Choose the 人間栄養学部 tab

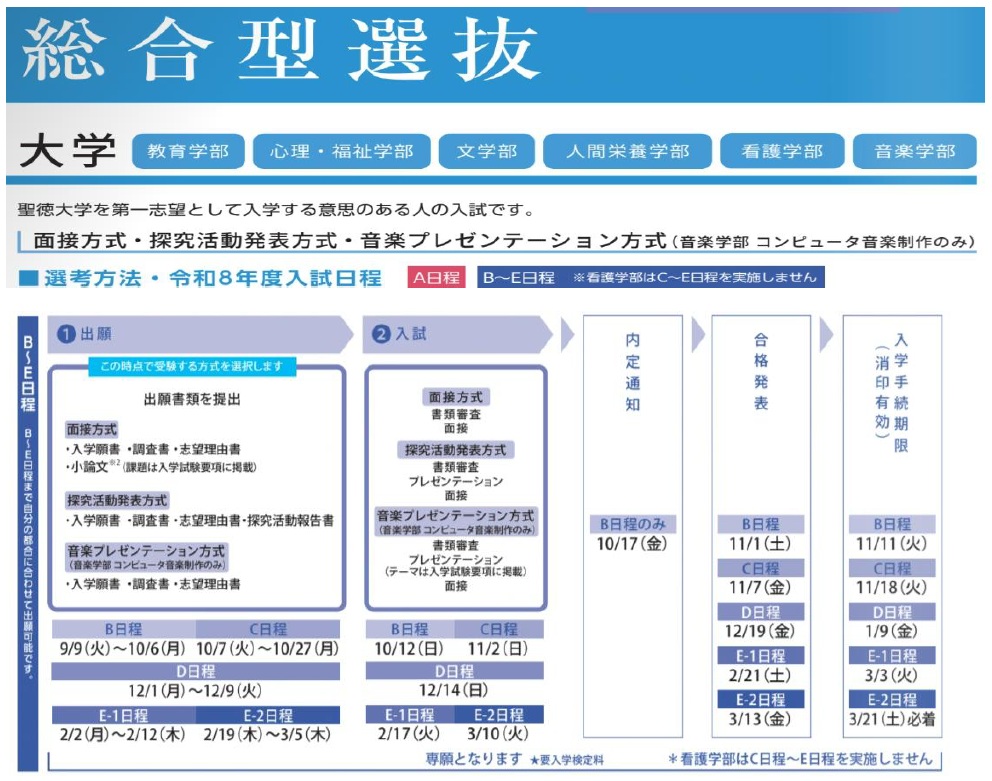627,152
